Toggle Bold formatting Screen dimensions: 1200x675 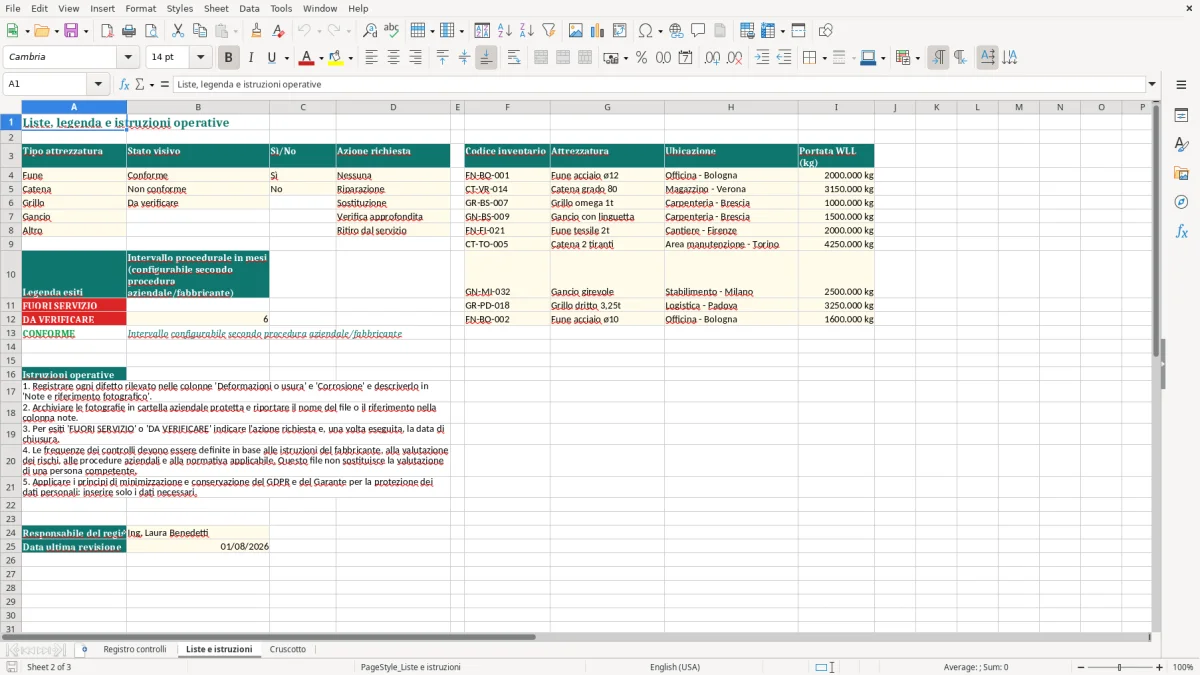click(228, 58)
